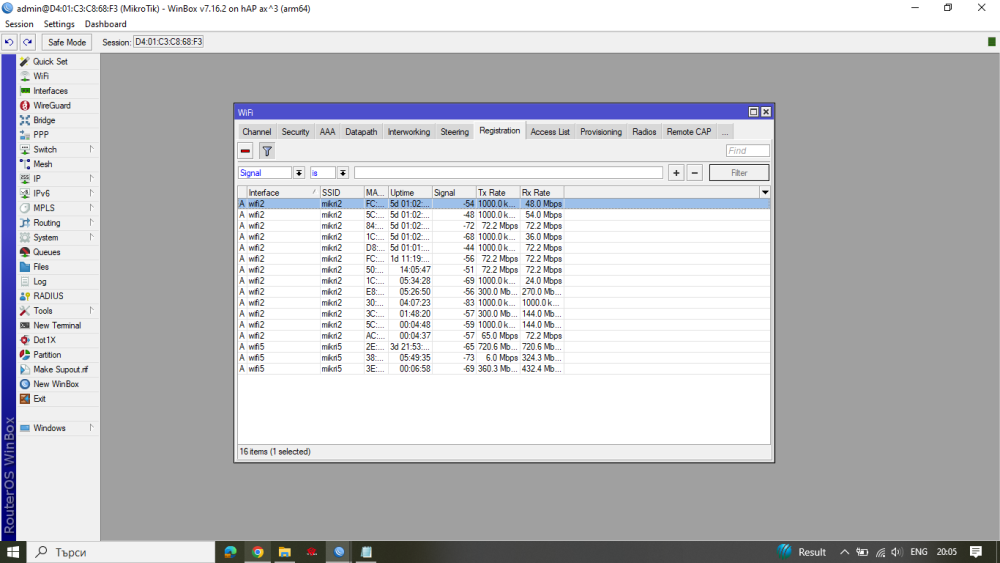The width and height of the screenshot is (1000, 563).
Task: Launch New Terminal from the sidebar
Action: pos(56,325)
